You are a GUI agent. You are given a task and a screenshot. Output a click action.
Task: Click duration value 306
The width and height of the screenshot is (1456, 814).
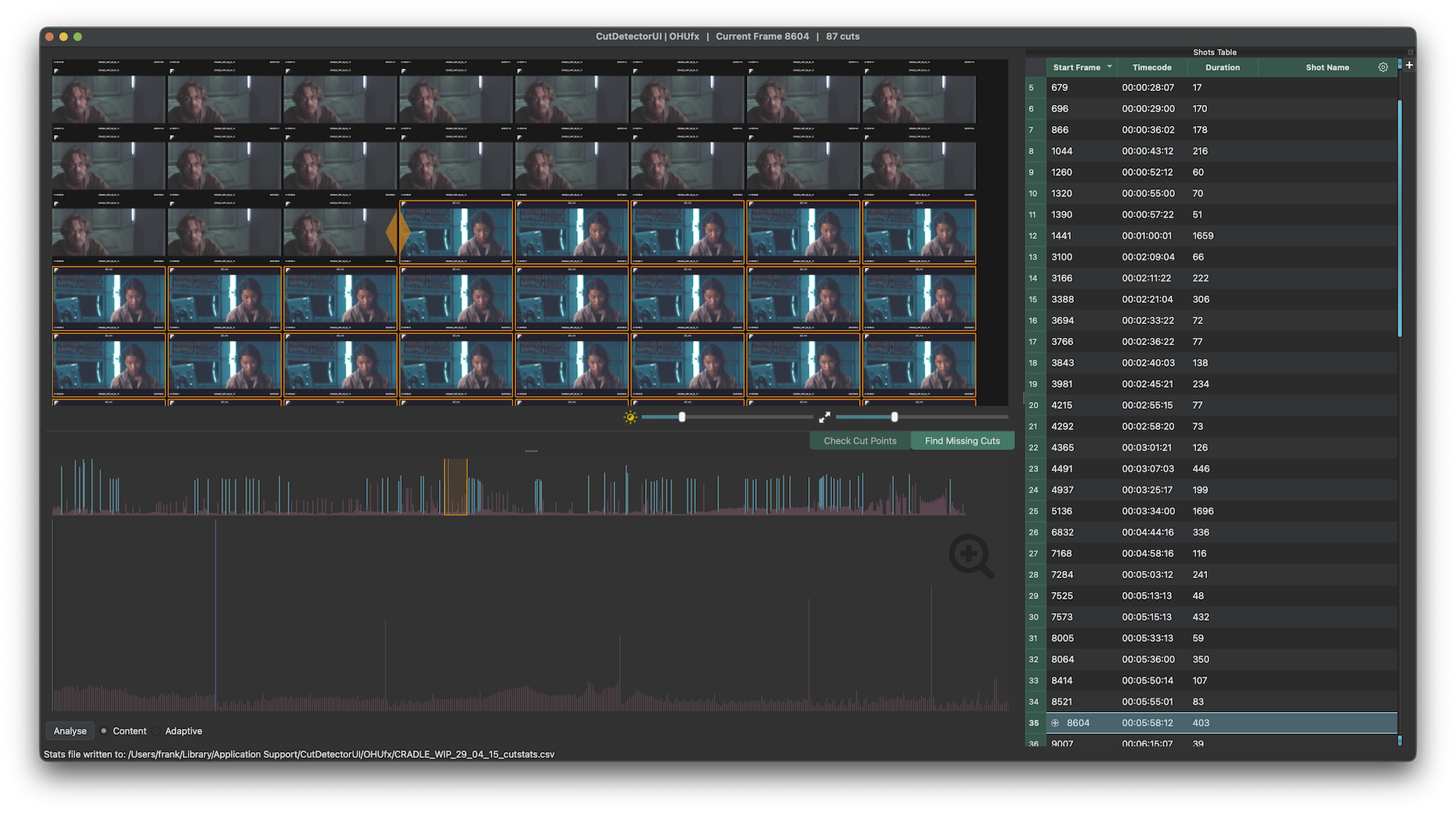click(x=1200, y=299)
